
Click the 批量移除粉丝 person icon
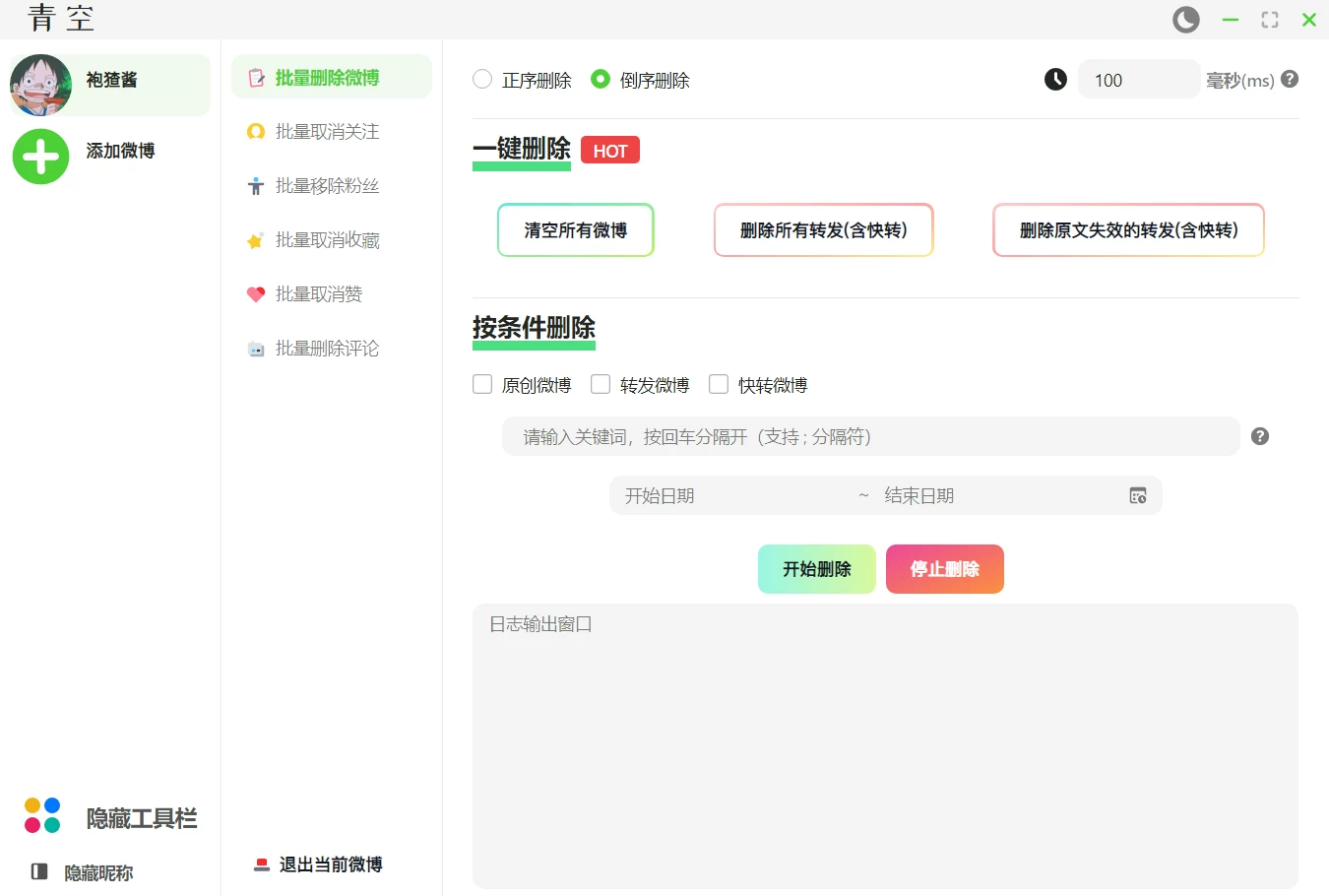point(256,185)
